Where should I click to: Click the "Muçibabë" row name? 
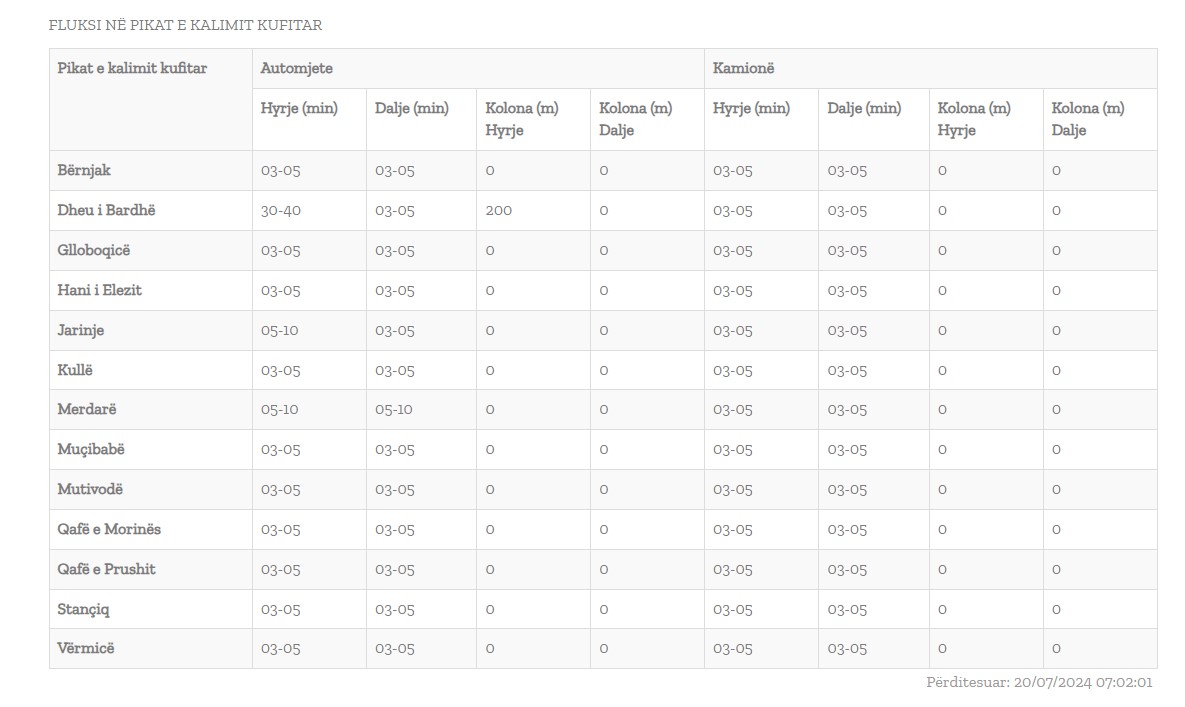coord(91,449)
